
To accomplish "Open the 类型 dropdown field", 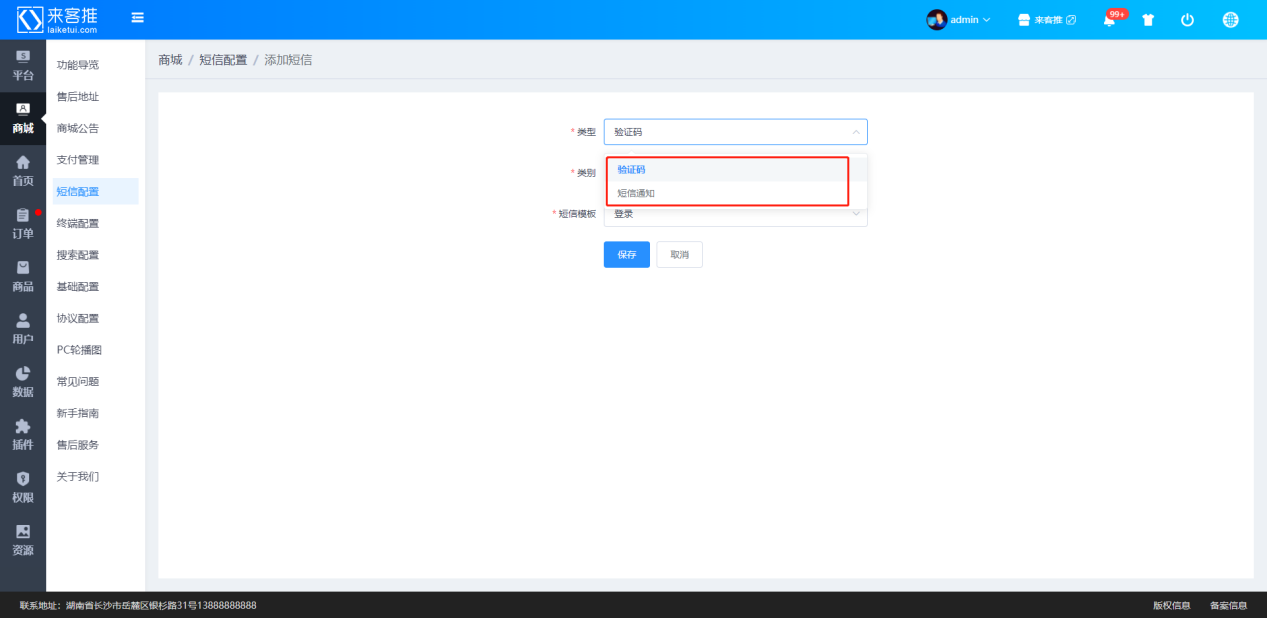I will [x=735, y=132].
